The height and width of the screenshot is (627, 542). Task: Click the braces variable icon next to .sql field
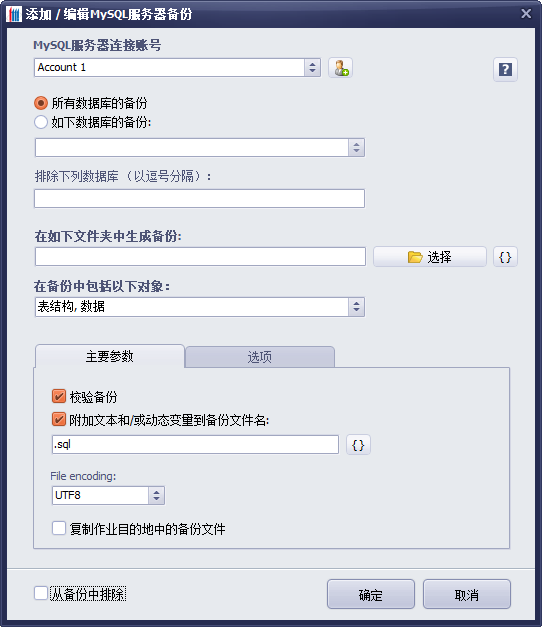[x=358, y=445]
